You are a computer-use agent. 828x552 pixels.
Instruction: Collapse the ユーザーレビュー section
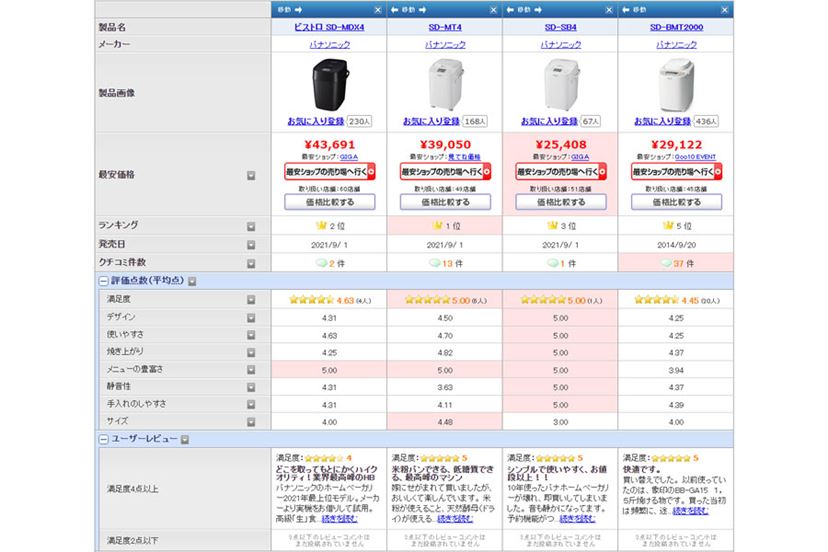pos(103,439)
